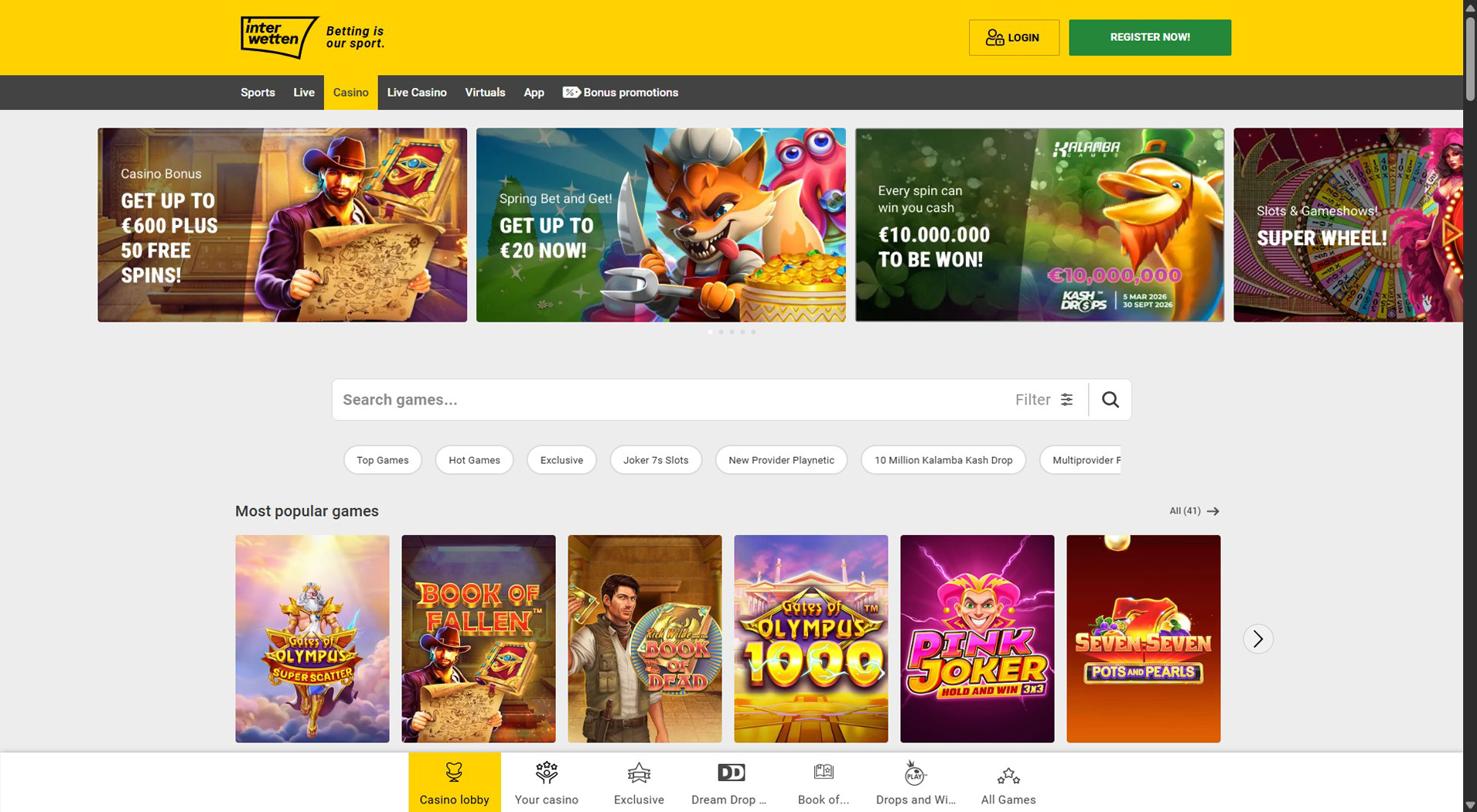Select the Your casino icon
This screenshot has height=812, width=1477.
[546, 780]
